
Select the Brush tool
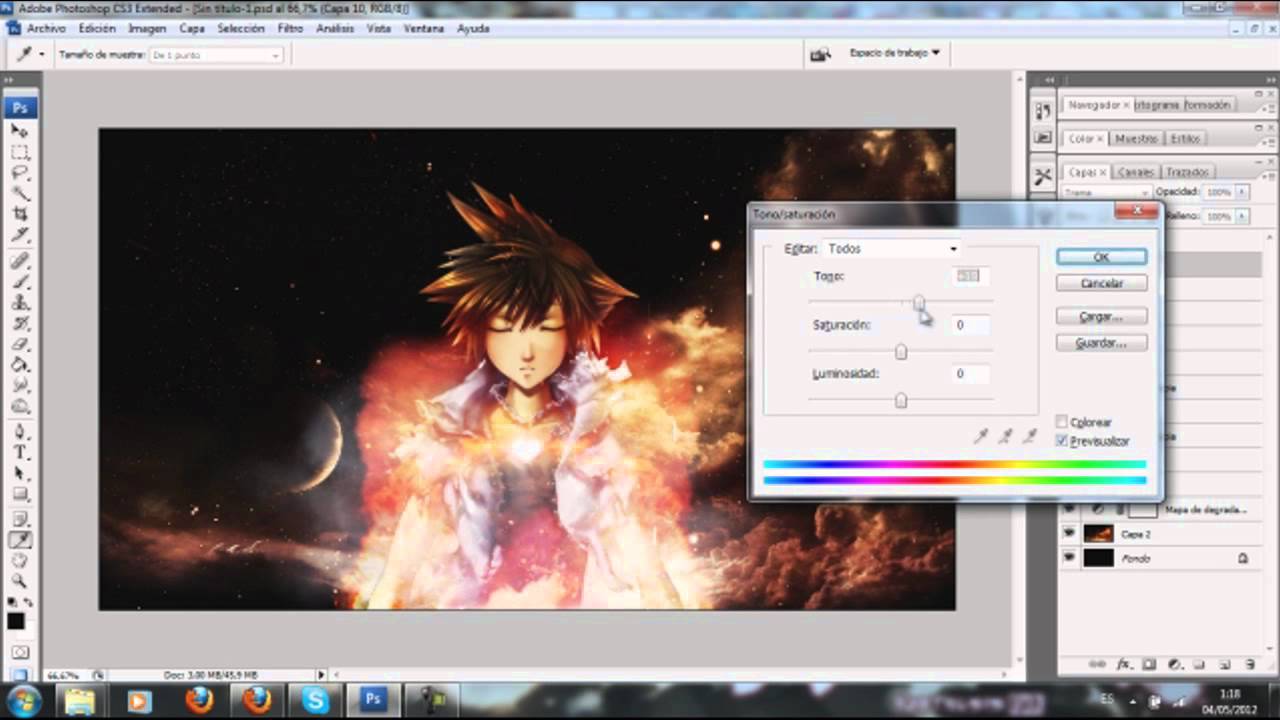coord(20,282)
